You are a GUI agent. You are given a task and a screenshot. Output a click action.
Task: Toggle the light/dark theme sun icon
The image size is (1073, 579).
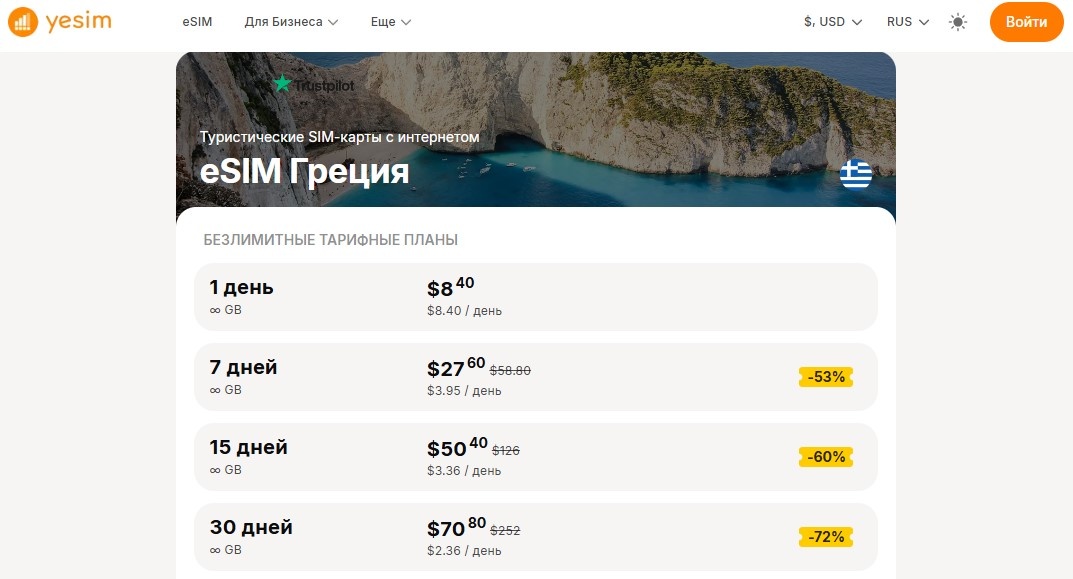(x=957, y=21)
